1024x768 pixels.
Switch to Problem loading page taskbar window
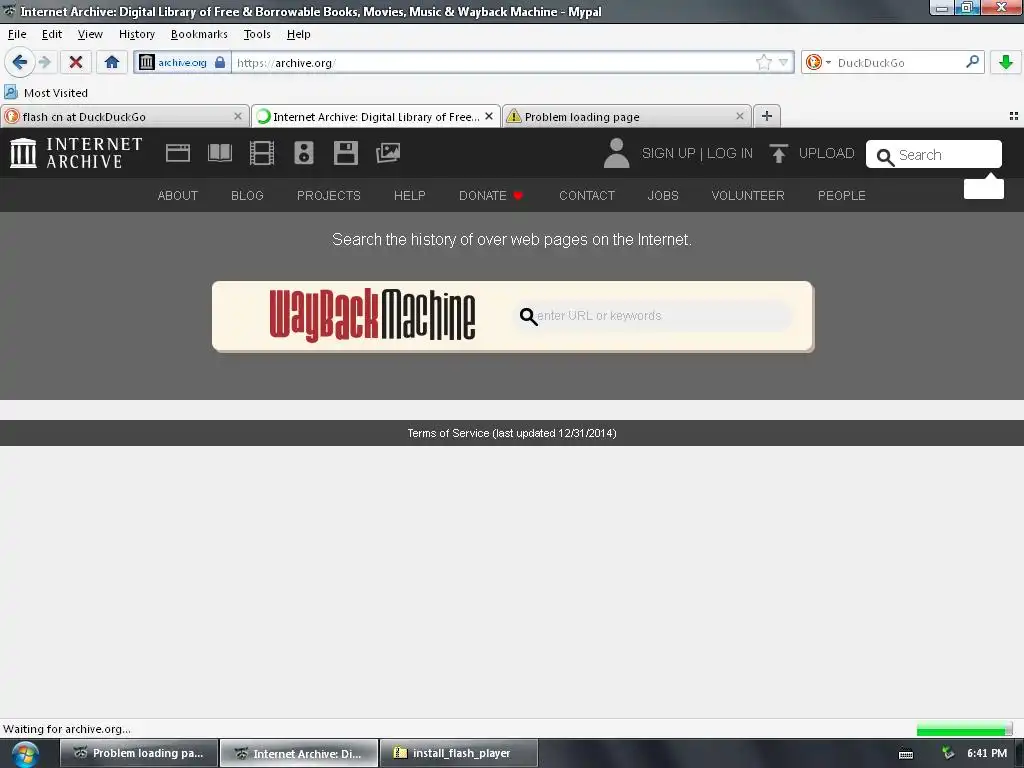(x=138, y=753)
